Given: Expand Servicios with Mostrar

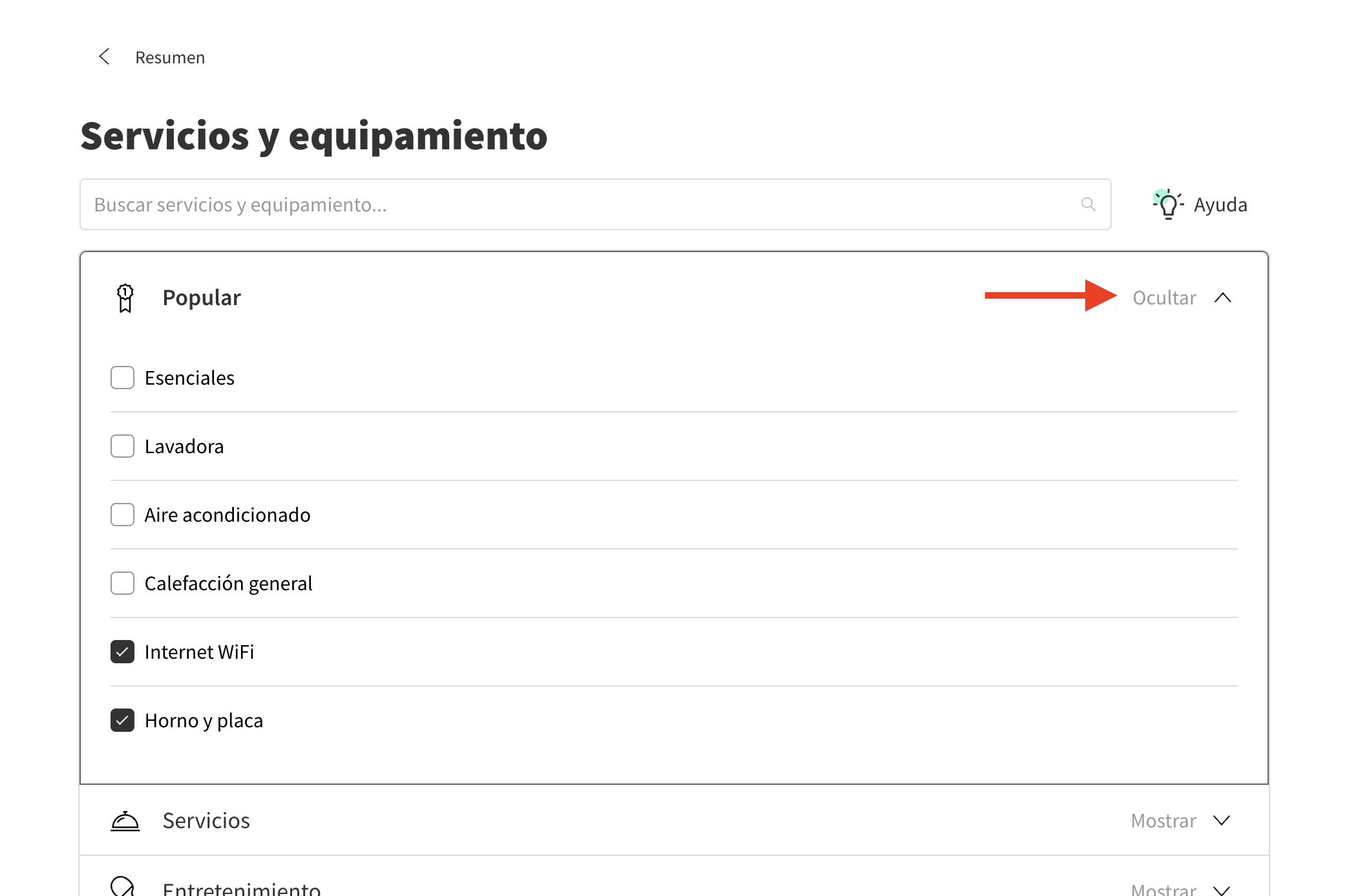Looking at the screenshot, I should (1163, 821).
